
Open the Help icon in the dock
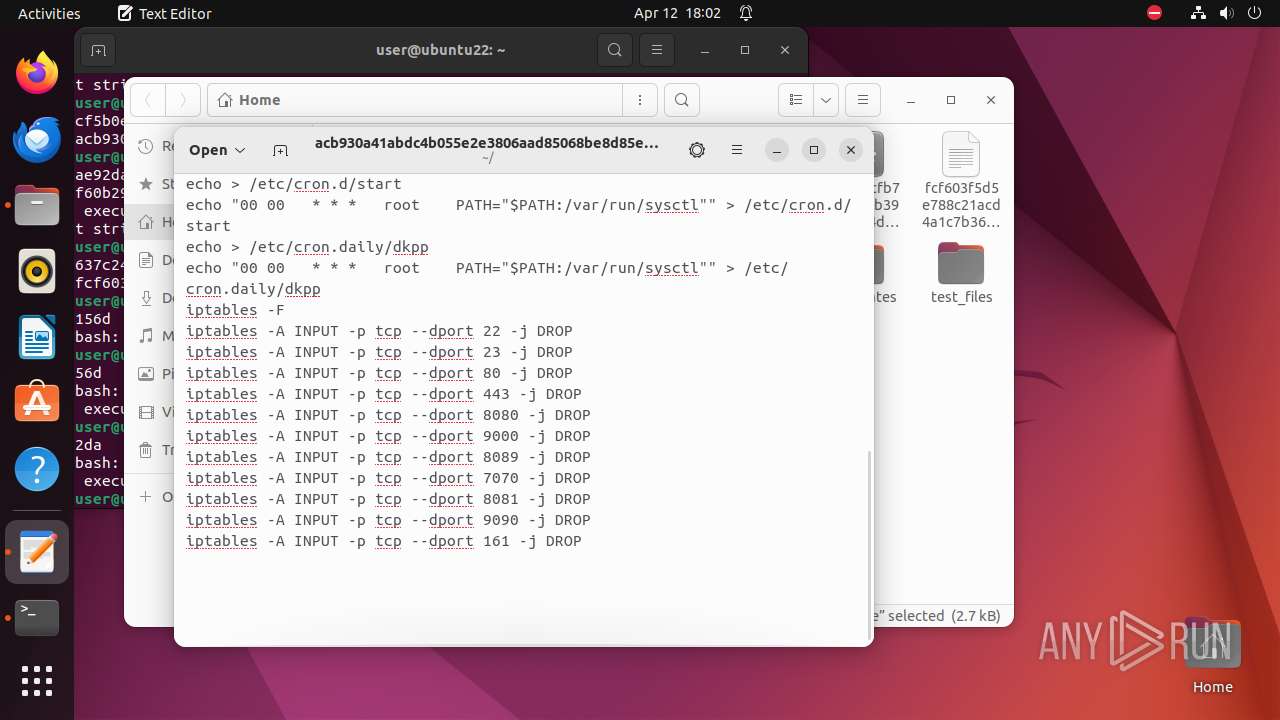[37, 469]
